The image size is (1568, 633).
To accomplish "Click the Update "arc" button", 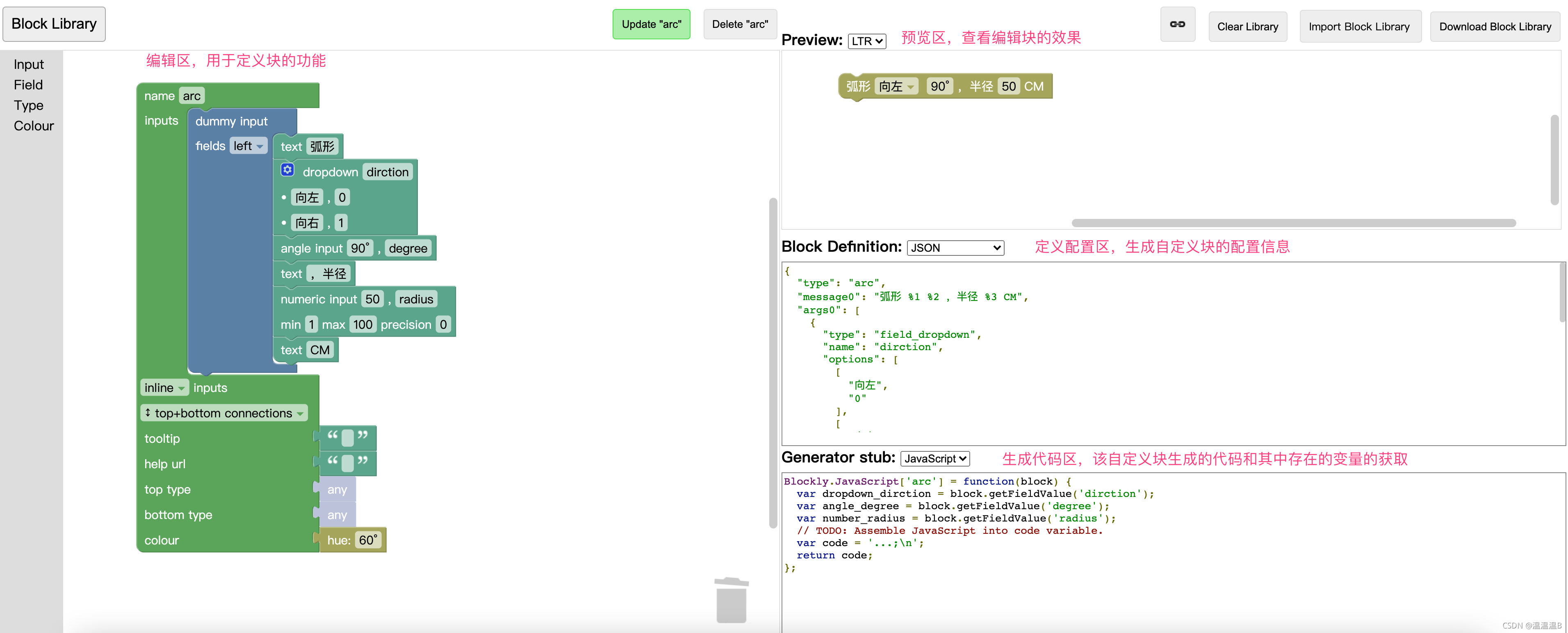I will pyautogui.click(x=651, y=24).
